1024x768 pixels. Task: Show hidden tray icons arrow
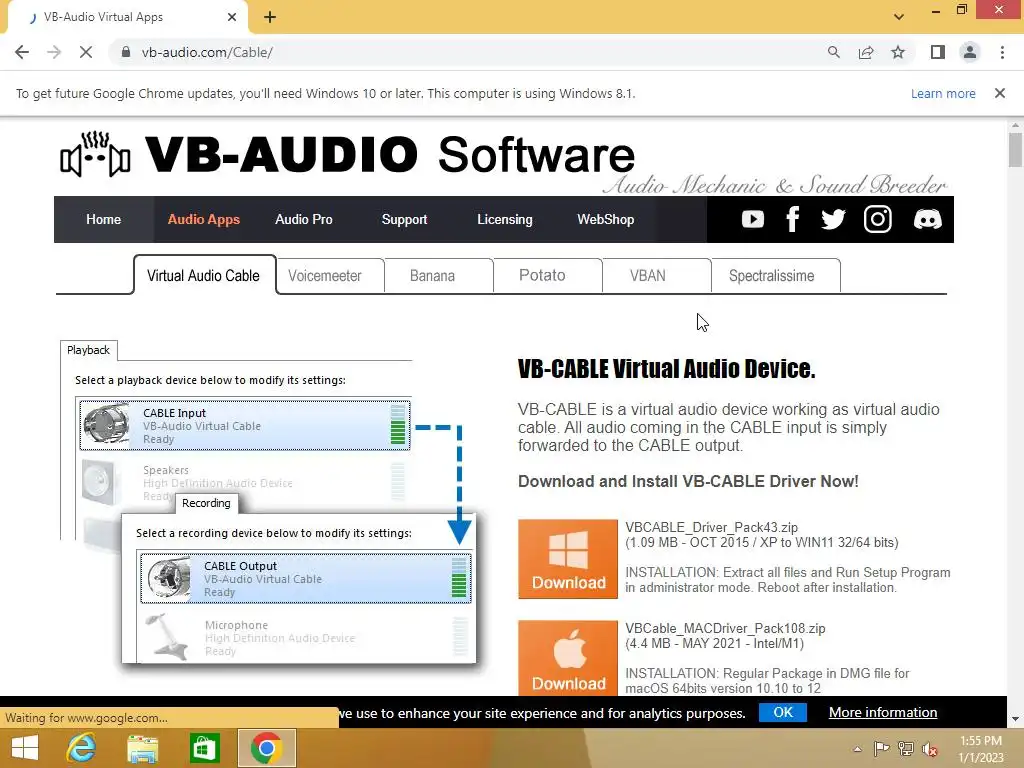point(857,749)
